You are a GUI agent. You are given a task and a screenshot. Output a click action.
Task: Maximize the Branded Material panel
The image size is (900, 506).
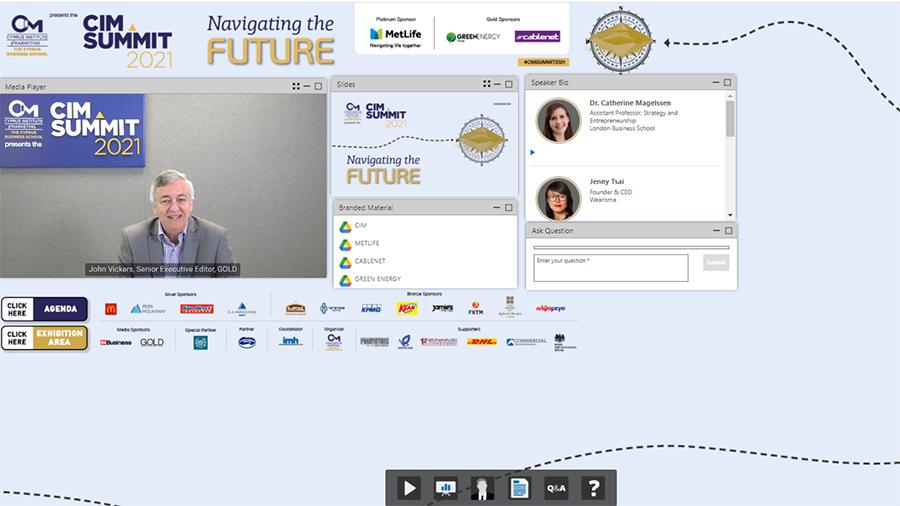509,208
